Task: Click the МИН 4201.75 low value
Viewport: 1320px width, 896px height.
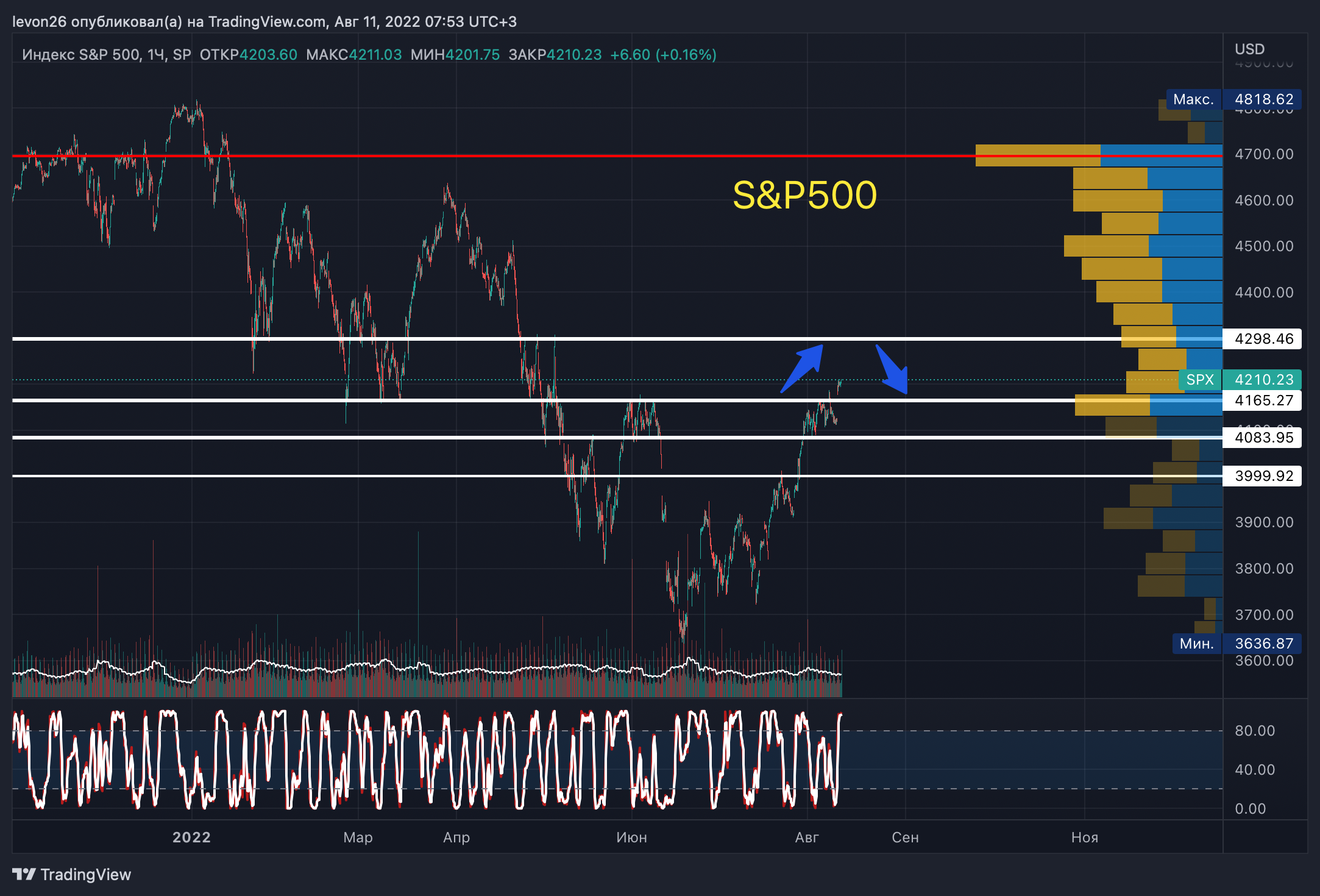Action: 455,55
